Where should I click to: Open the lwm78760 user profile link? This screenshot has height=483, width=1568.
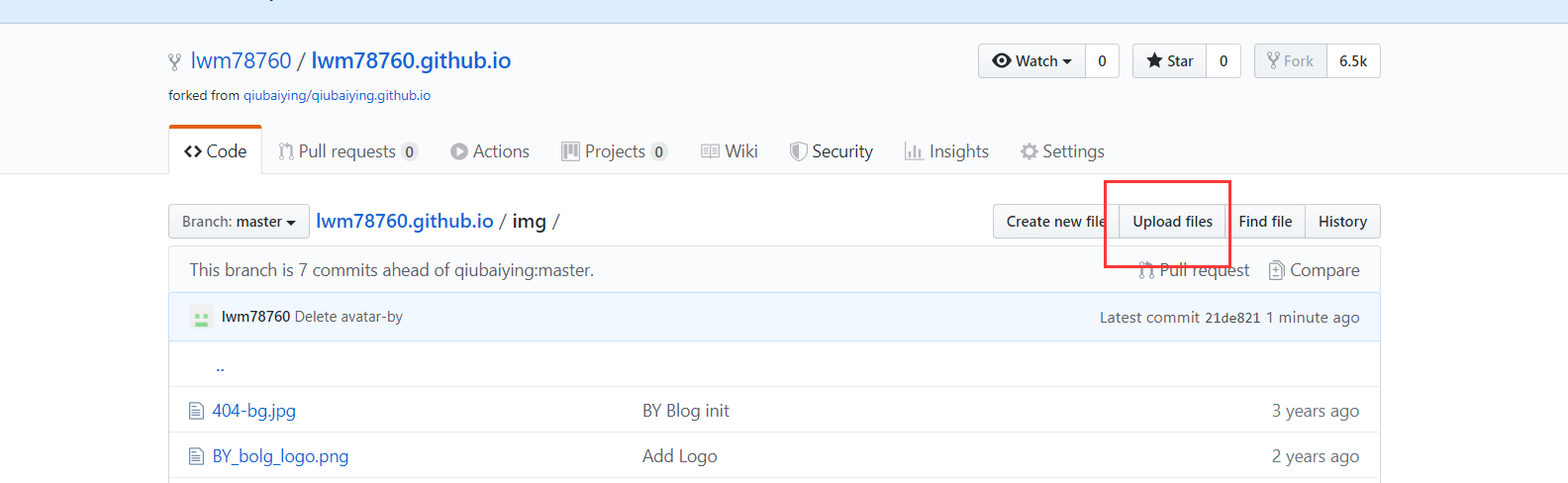242,60
